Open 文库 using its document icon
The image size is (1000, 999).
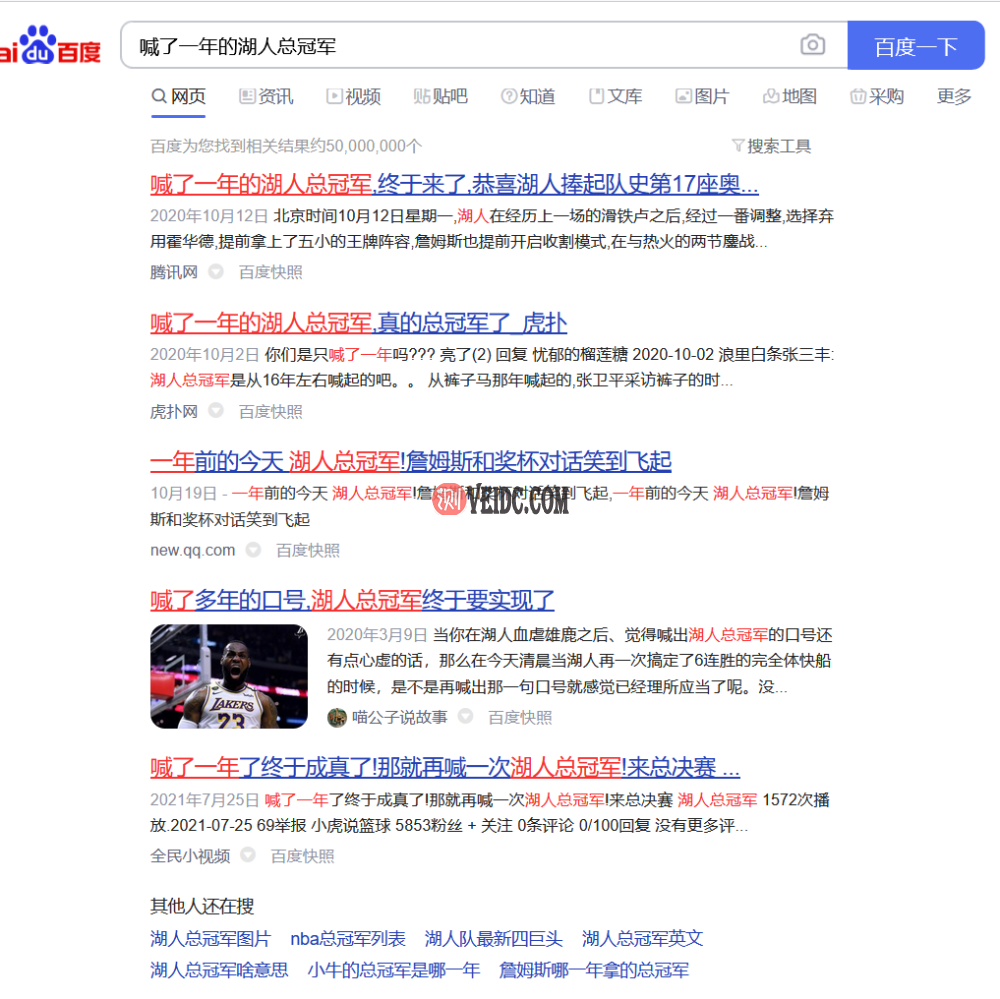click(x=596, y=95)
